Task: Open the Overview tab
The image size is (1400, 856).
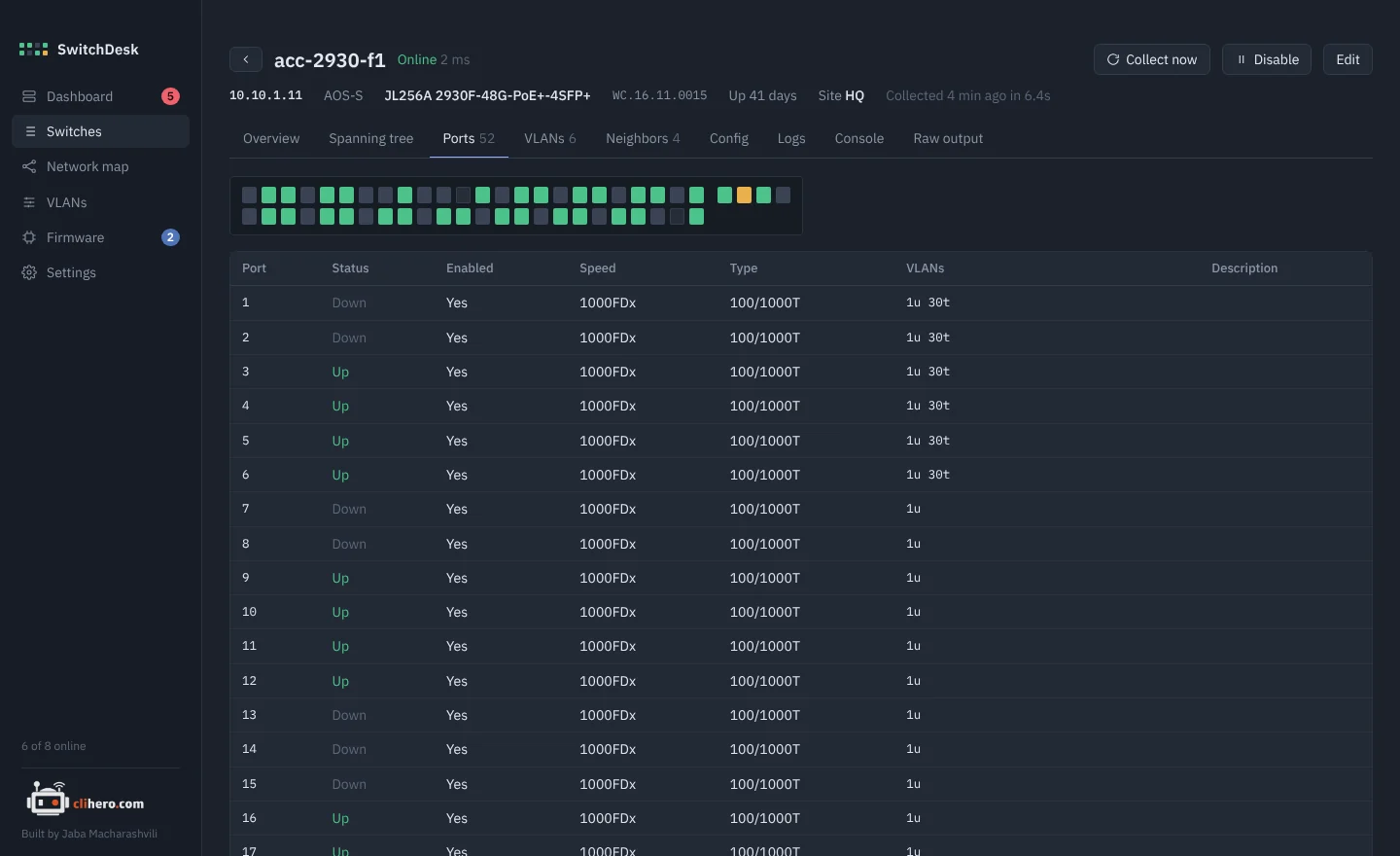Action: tap(271, 138)
